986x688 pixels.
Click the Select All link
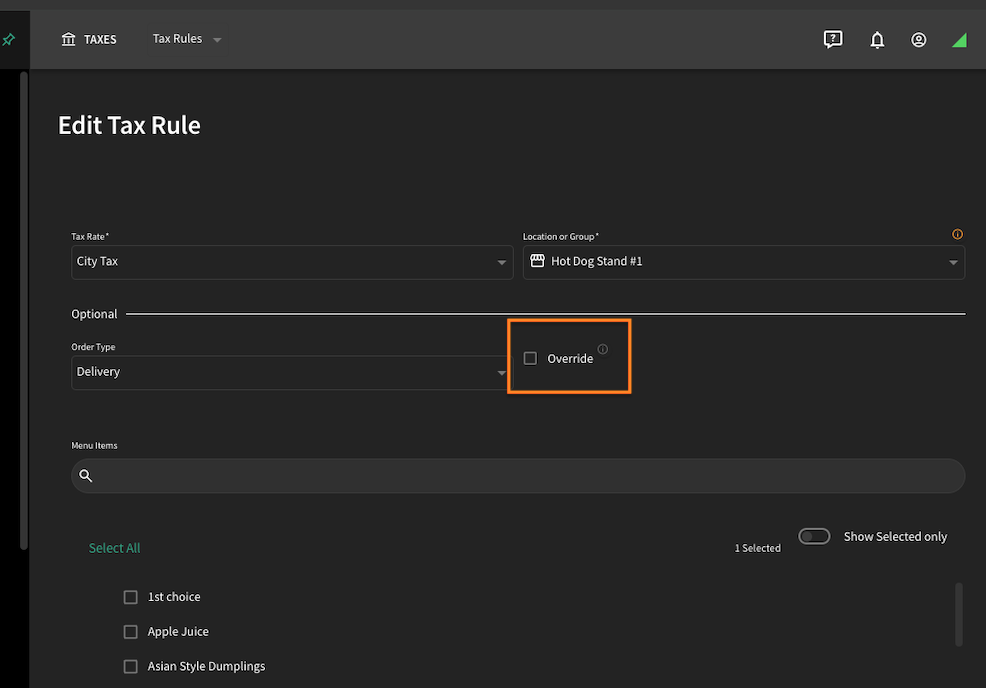(114, 548)
